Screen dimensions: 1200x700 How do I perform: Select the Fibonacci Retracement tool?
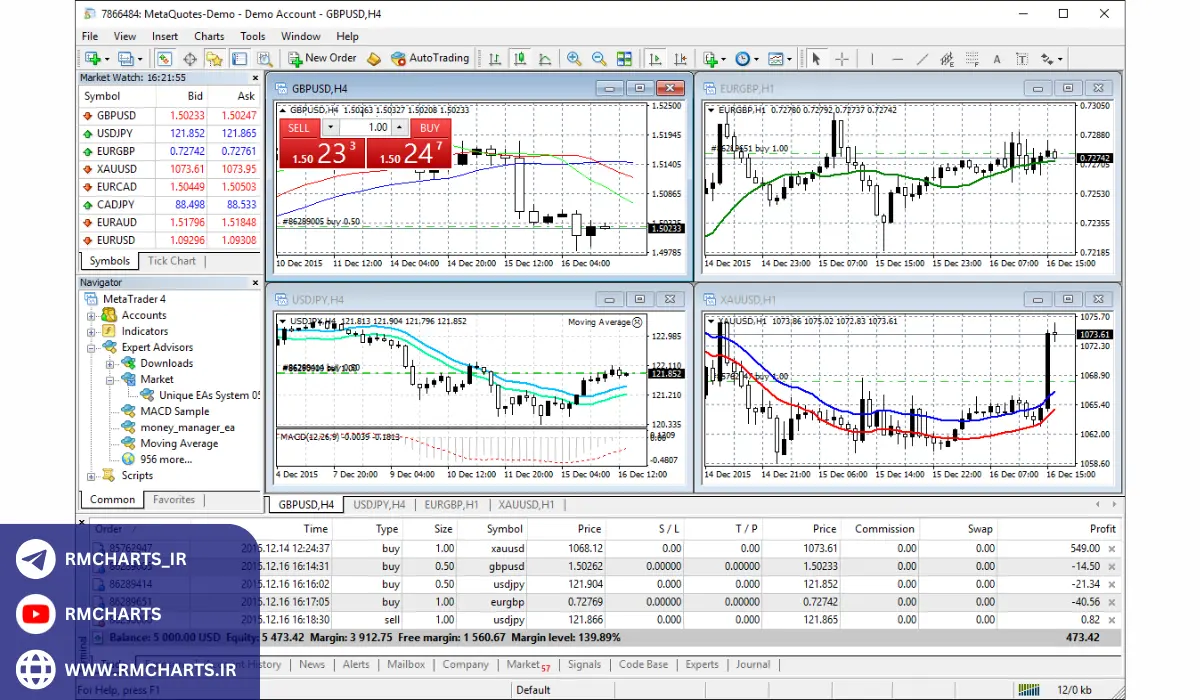(972, 59)
